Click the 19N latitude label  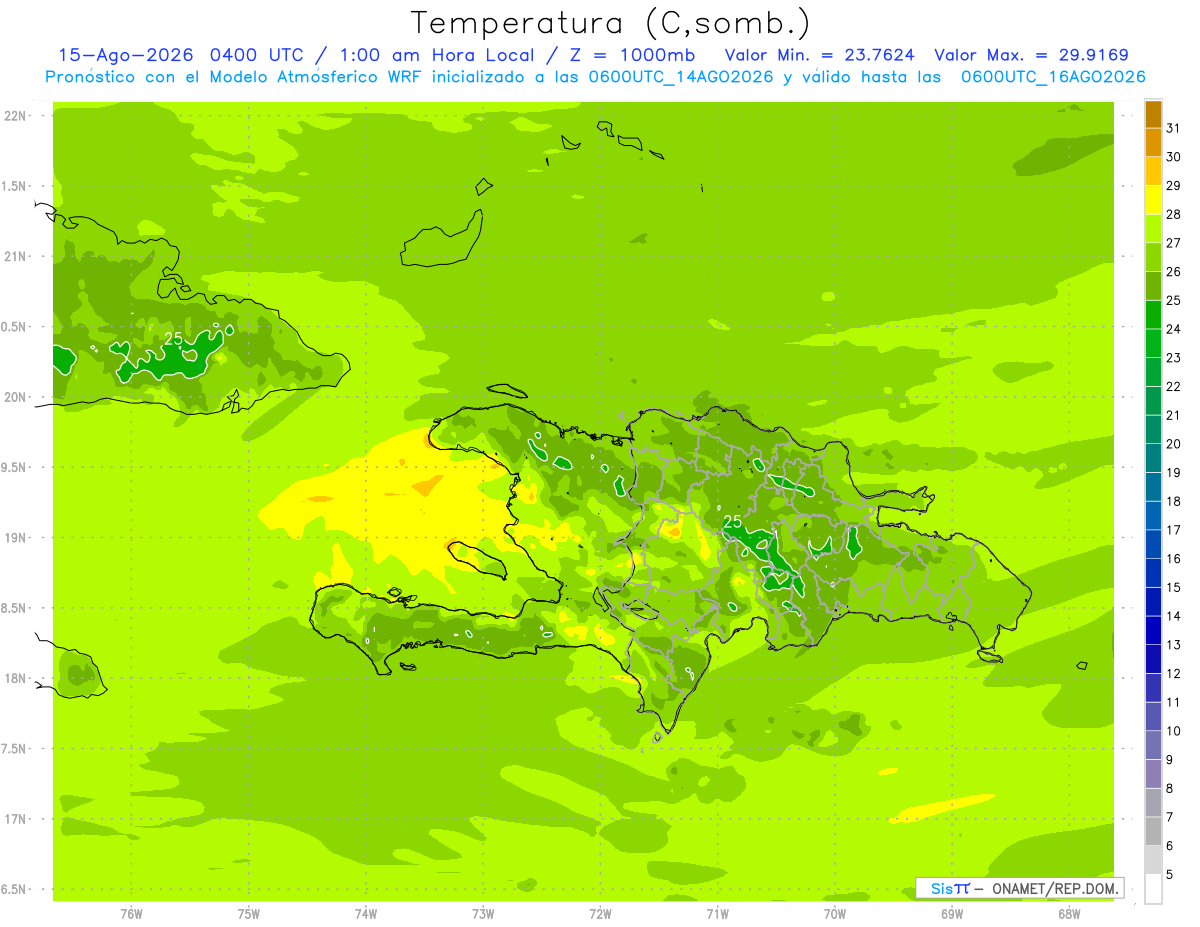click(16, 538)
